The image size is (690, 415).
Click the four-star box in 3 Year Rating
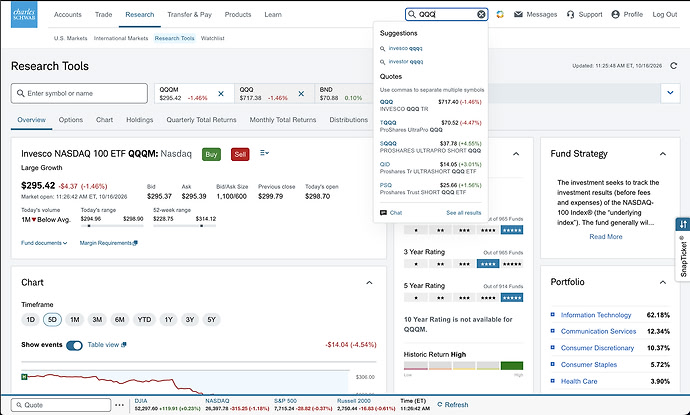[488, 264]
